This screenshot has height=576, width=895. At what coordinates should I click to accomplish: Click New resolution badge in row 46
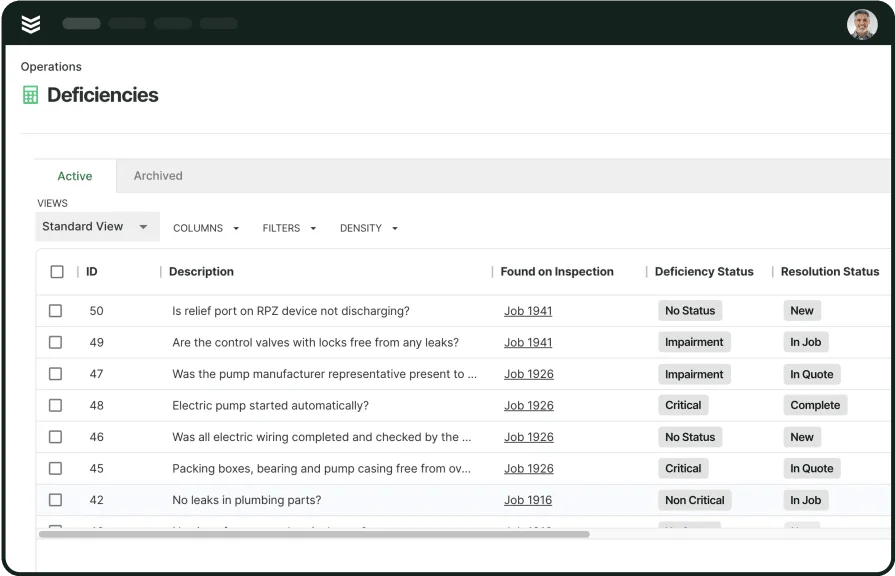pos(802,437)
